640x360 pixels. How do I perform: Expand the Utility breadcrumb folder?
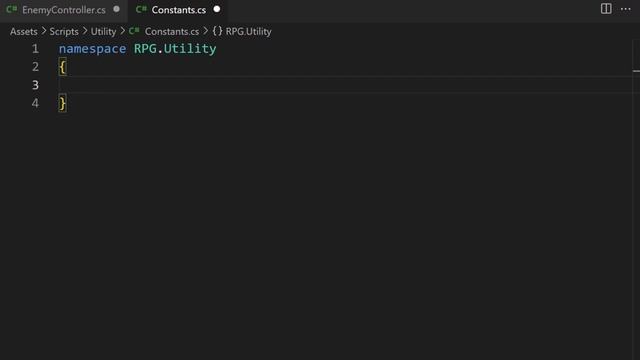coord(103,31)
